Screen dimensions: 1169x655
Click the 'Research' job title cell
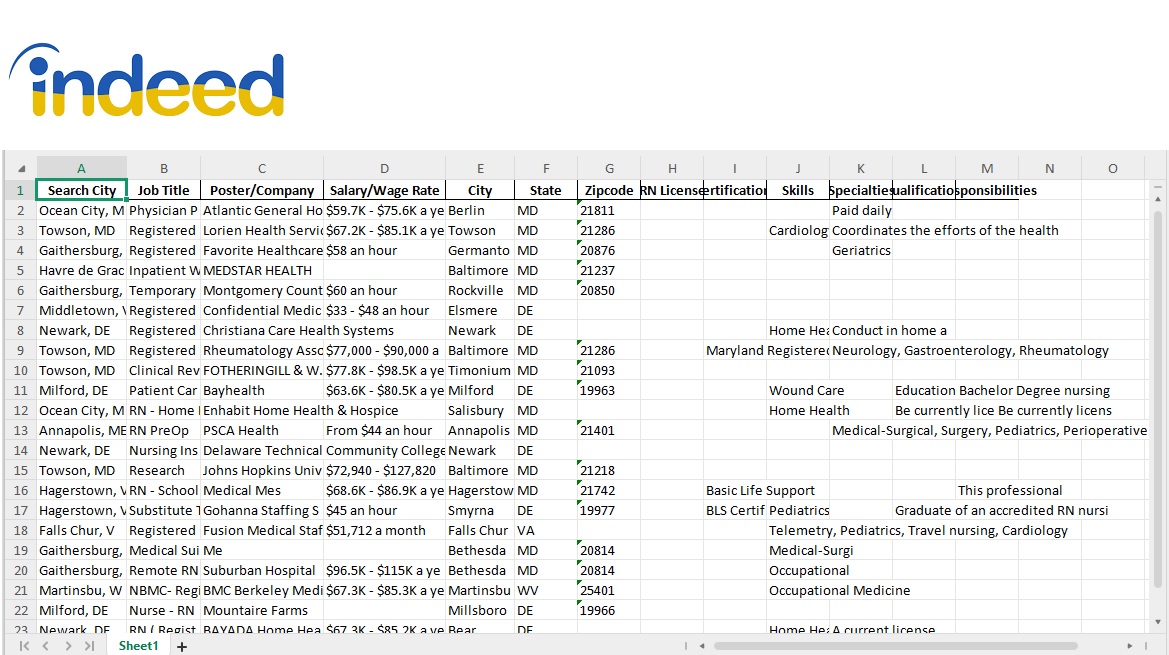pyautogui.click(x=163, y=471)
